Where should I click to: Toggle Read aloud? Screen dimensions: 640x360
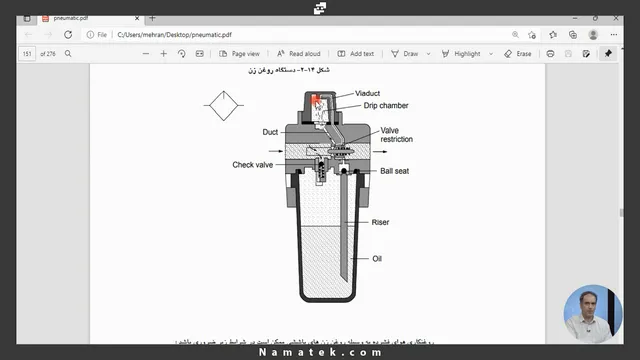tap(299, 54)
